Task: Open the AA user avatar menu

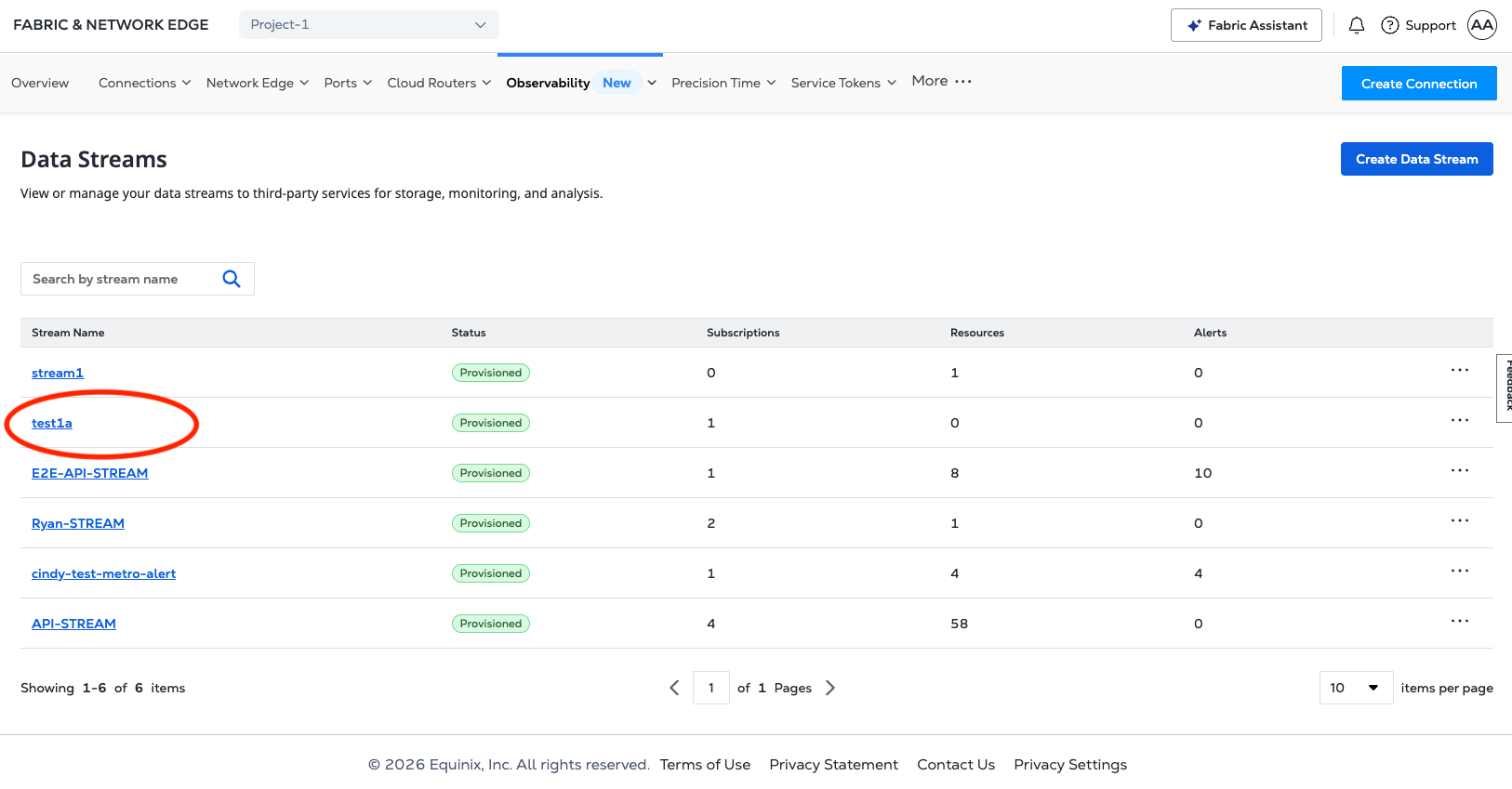Action: pos(1481,25)
